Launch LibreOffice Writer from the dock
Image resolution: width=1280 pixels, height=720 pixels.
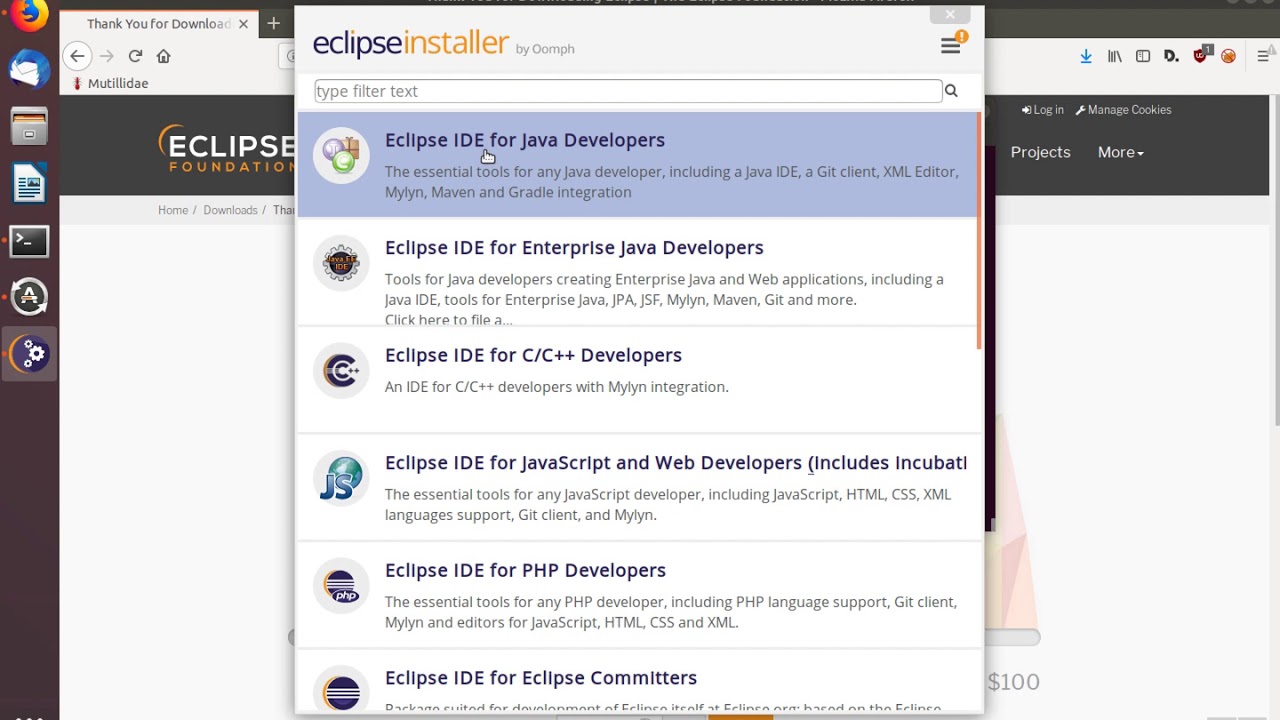click(29, 184)
